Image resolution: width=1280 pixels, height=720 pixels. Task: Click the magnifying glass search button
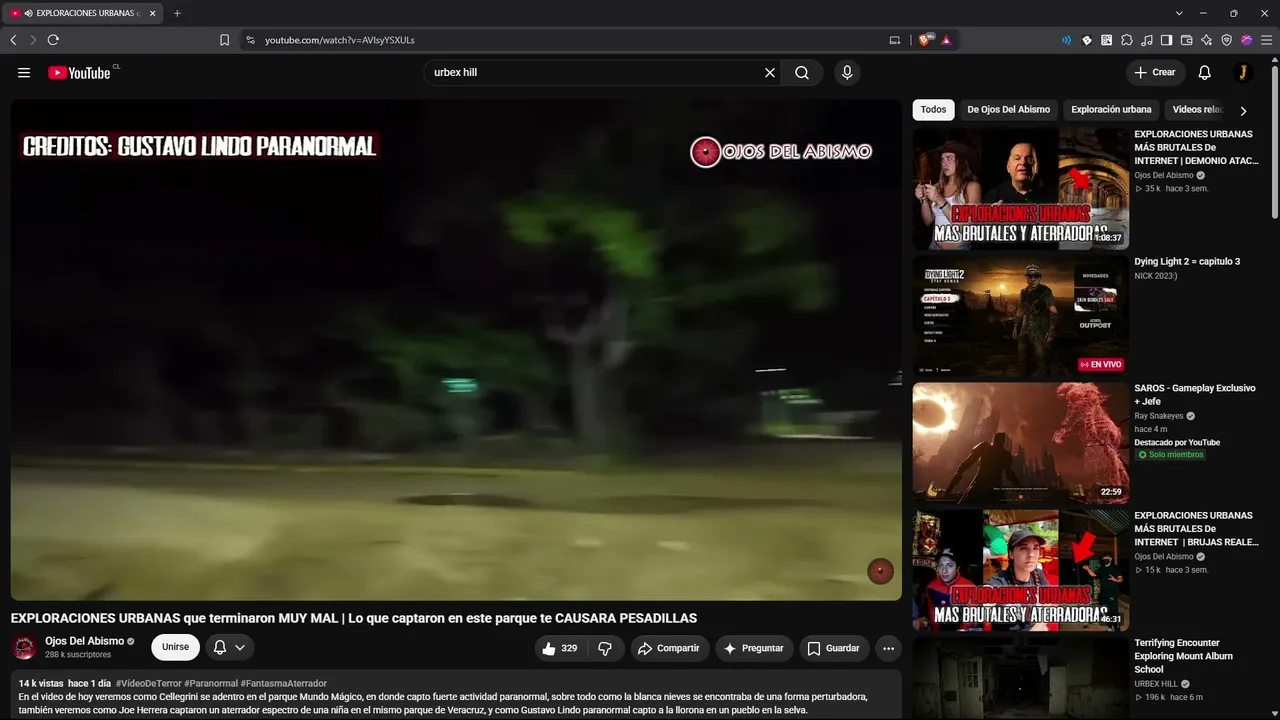coord(802,72)
